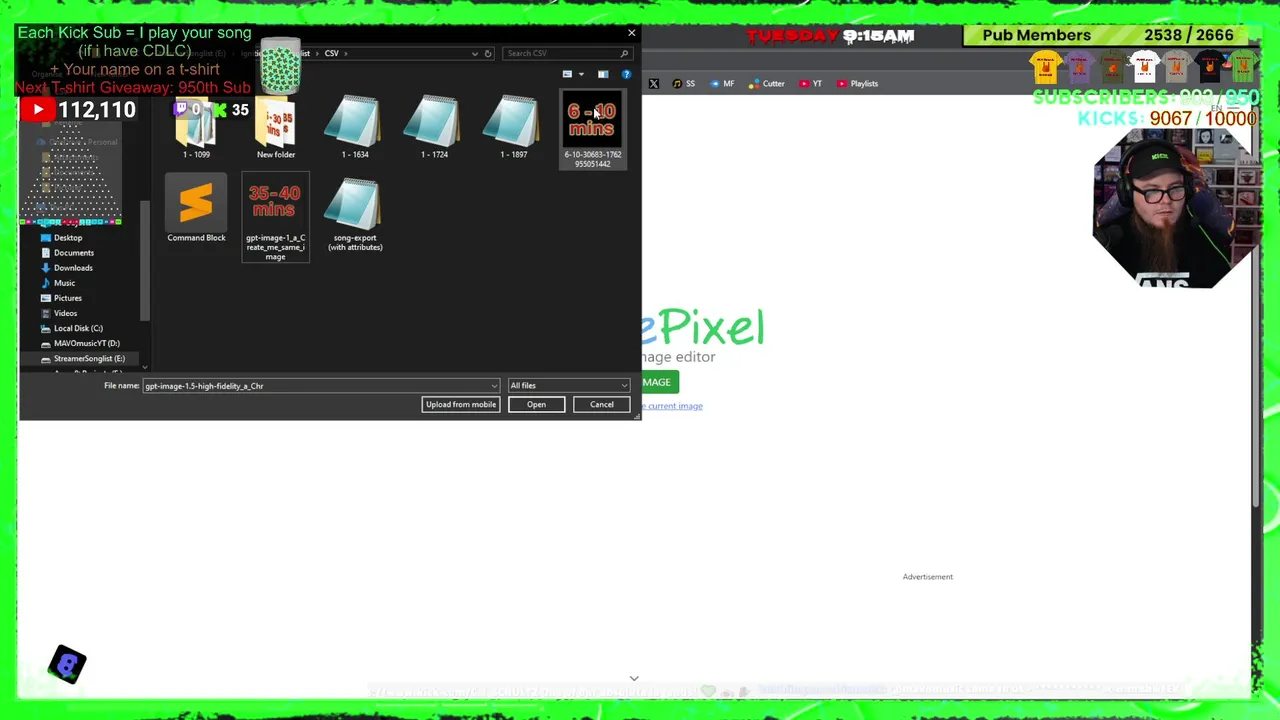Click the Cancel button
The image size is (1280, 720).
(601, 405)
